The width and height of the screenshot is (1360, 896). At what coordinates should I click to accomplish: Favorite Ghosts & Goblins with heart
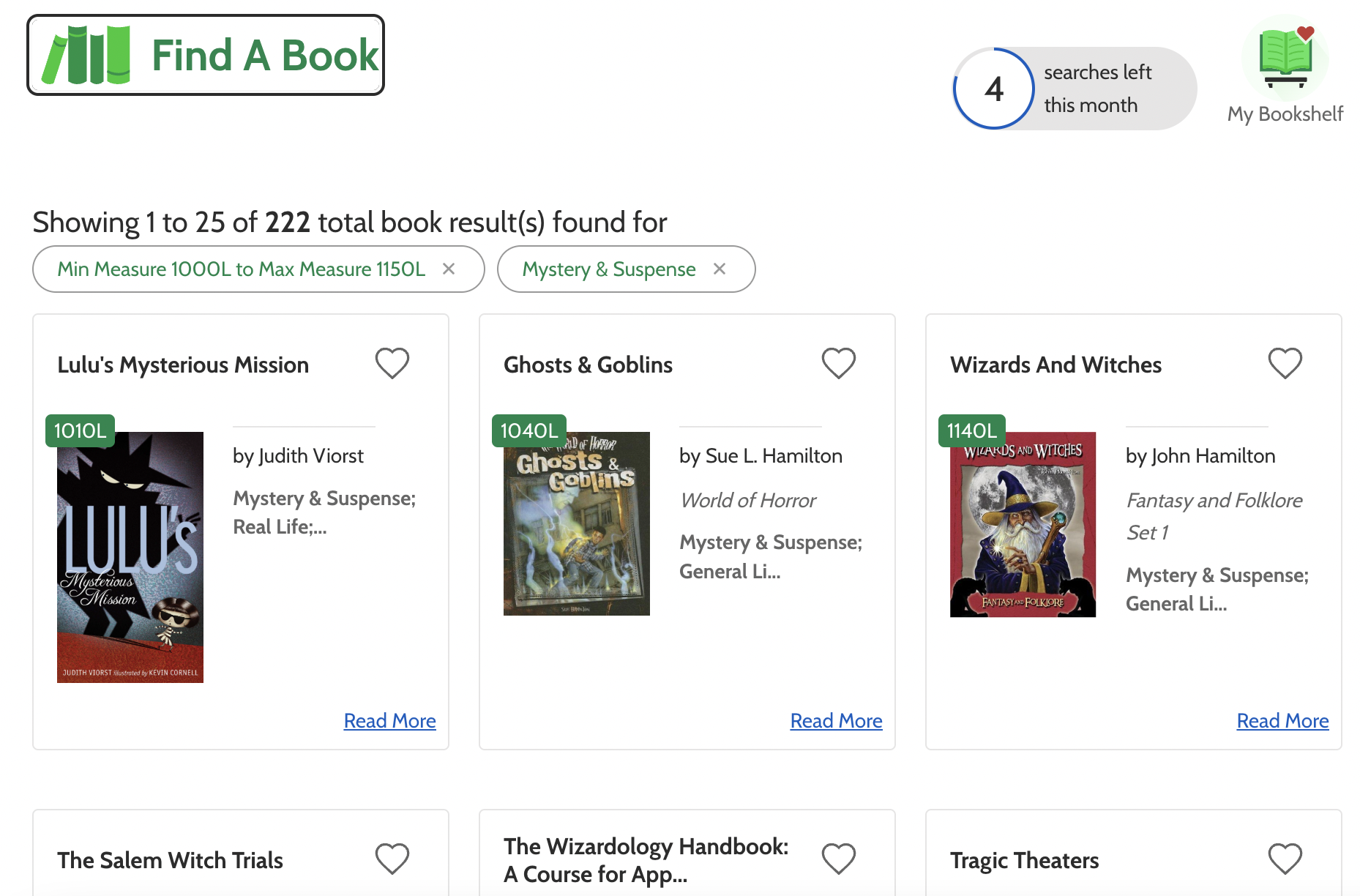click(839, 363)
